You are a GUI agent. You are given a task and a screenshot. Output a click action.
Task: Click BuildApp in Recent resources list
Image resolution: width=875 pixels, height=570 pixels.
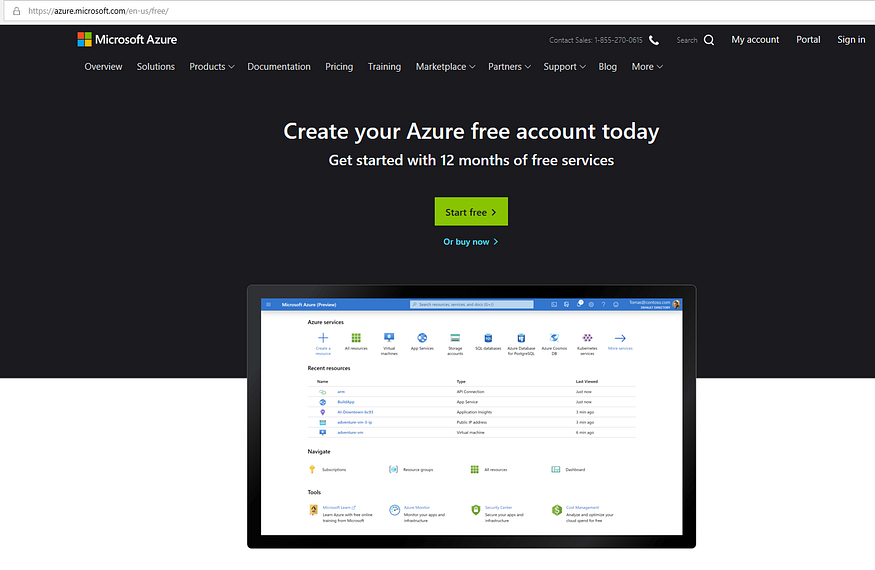click(x=345, y=402)
